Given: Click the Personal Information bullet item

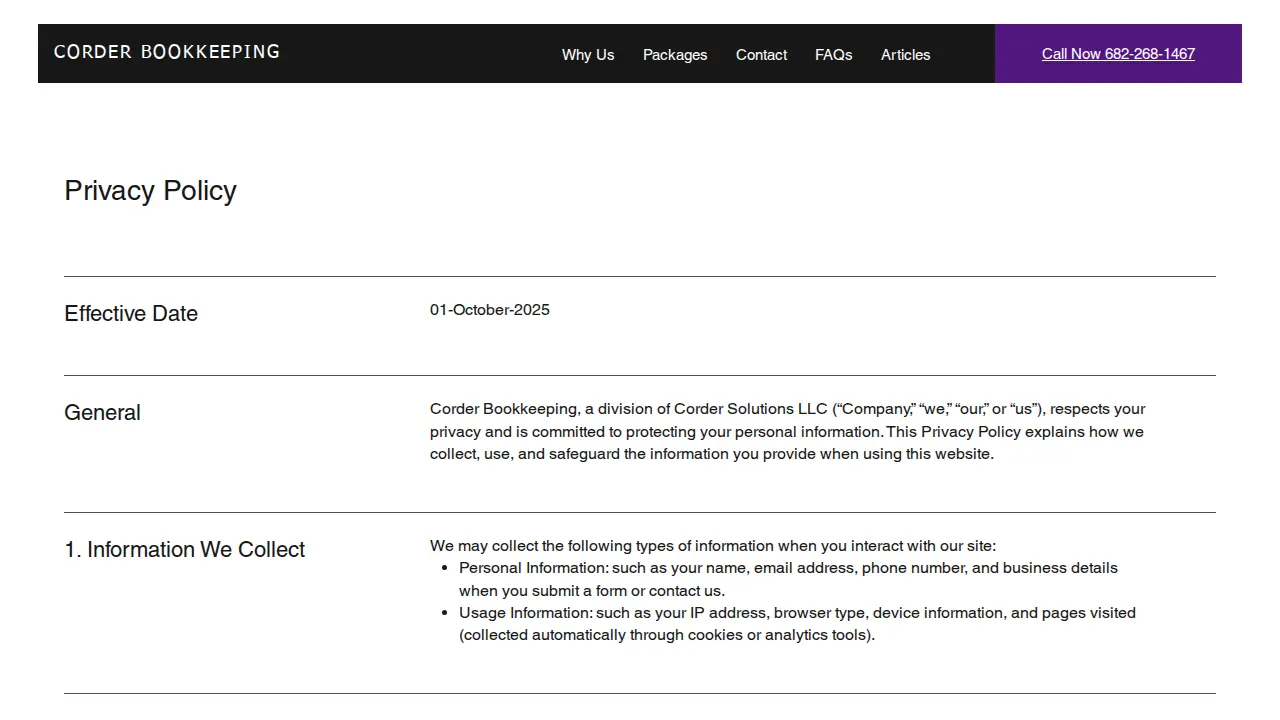Looking at the screenshot, I should coord(788,579).
